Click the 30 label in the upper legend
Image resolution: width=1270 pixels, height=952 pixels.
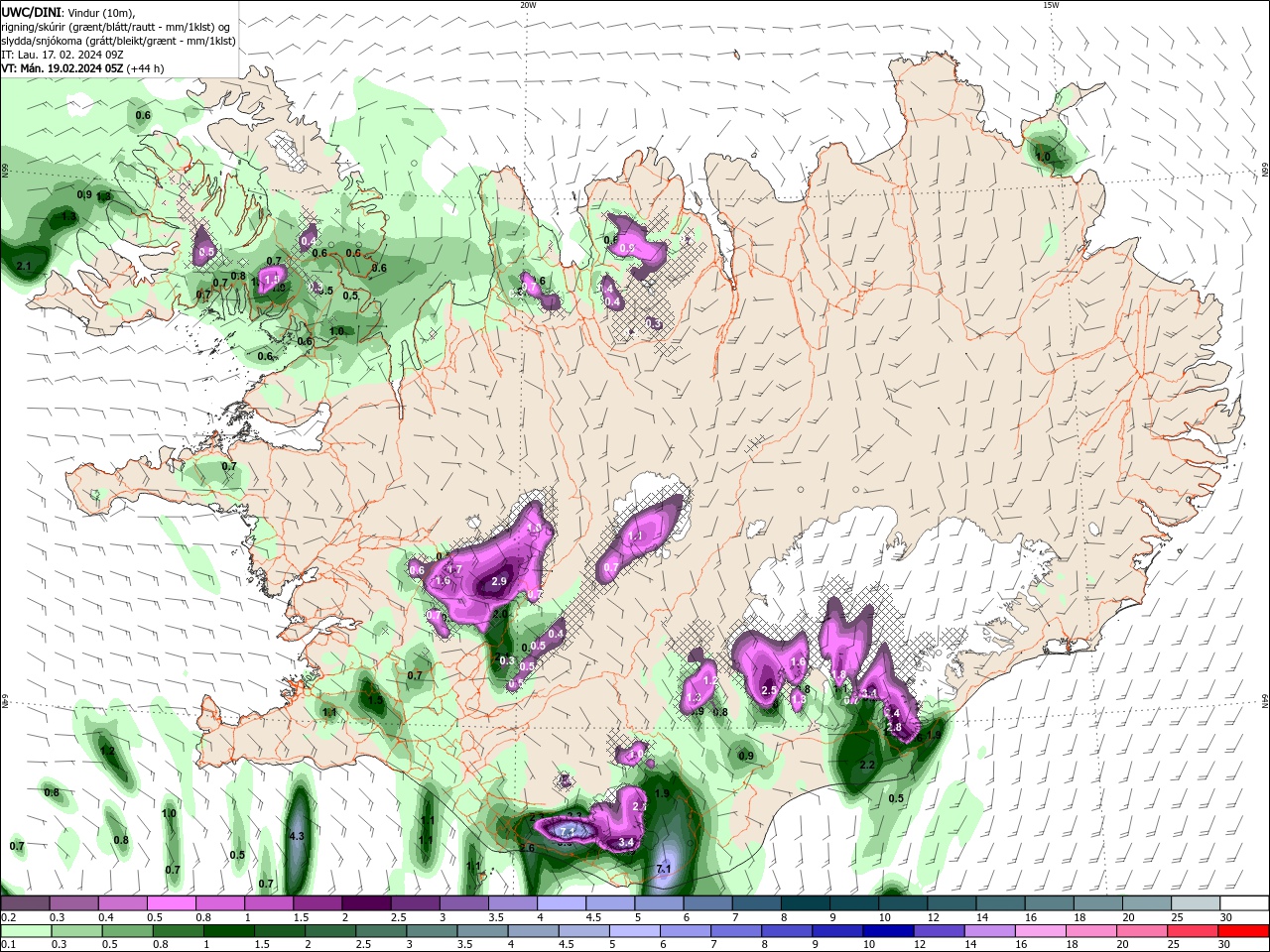pyautogui.click(x=1225, y=918)
